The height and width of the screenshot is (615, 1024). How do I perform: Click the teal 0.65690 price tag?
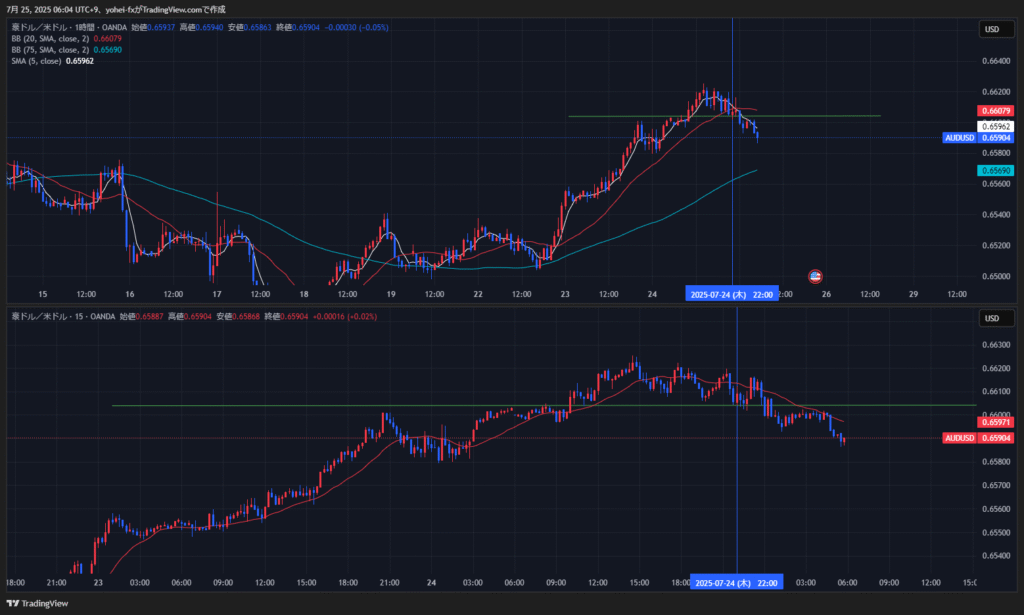coord(997,171)
